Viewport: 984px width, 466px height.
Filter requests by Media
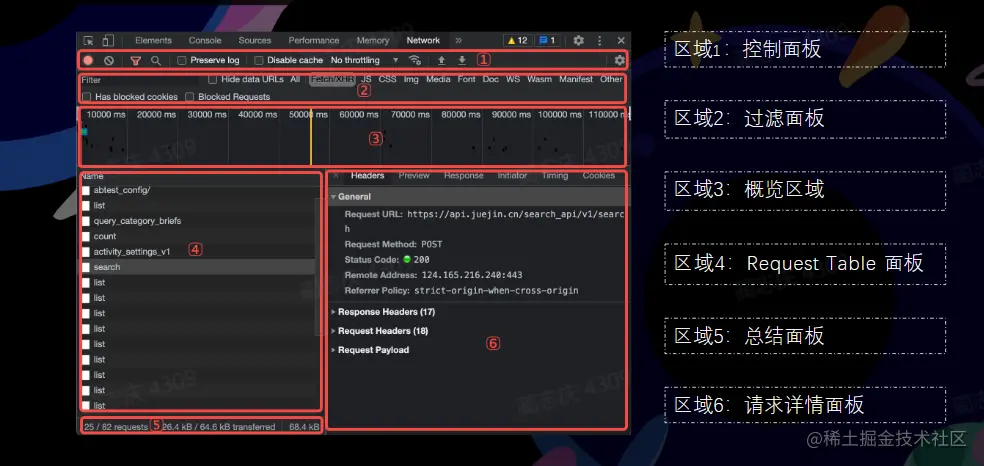(x=438, y=80)
